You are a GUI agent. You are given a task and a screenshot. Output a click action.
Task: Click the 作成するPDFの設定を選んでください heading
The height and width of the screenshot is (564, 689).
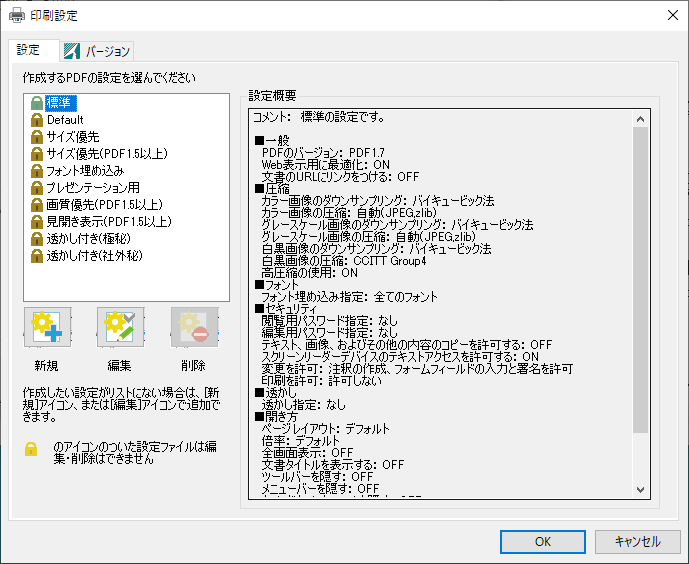point(109,78)
